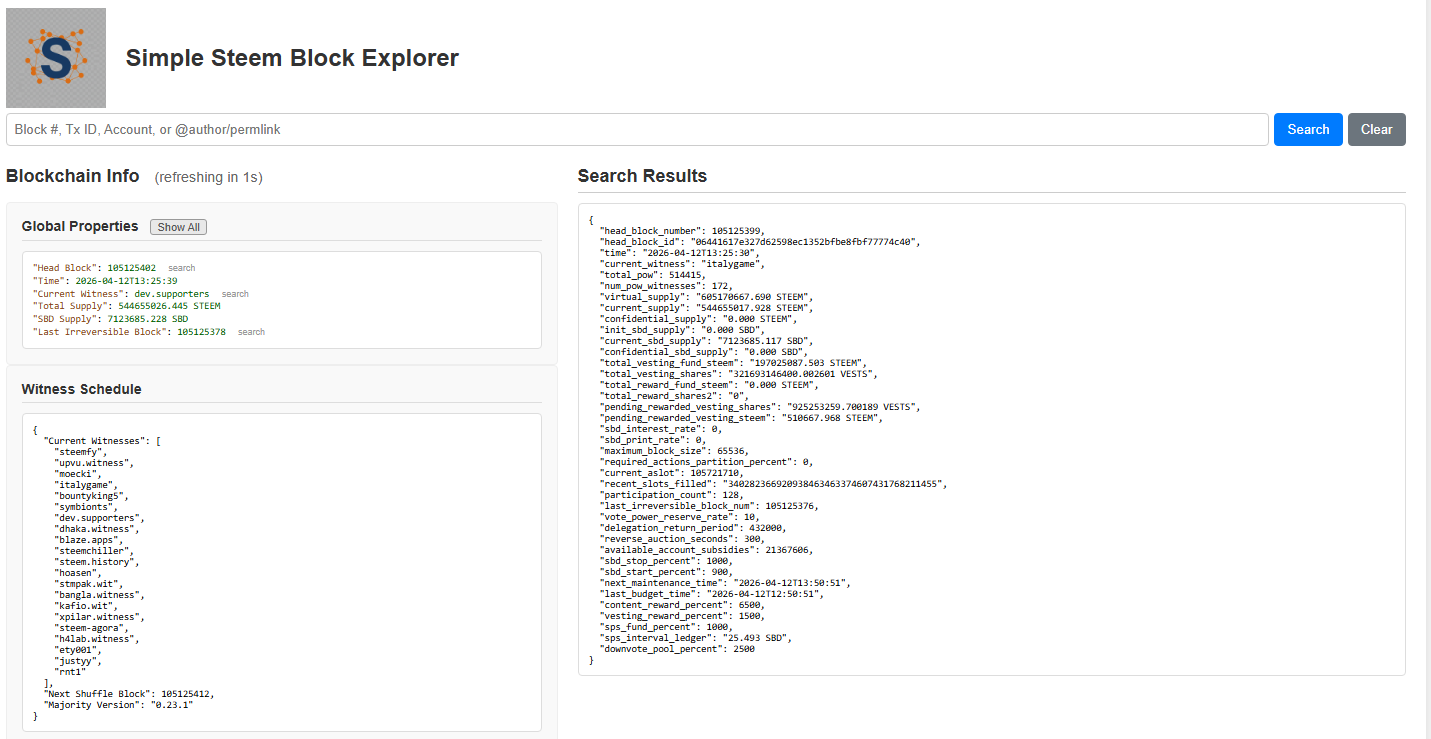Viewport: 1431px width, 739px height.
Task: Click witness "hoasen" in the schedule list
Action: click(77, 573)
